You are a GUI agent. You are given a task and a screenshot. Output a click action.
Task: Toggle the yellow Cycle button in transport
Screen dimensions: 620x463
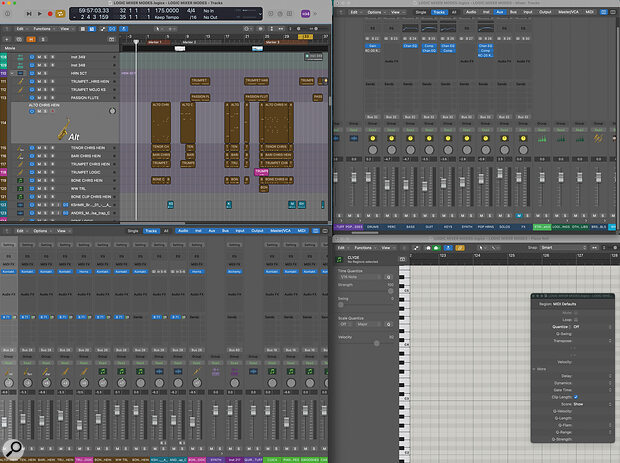click(60, 14)
